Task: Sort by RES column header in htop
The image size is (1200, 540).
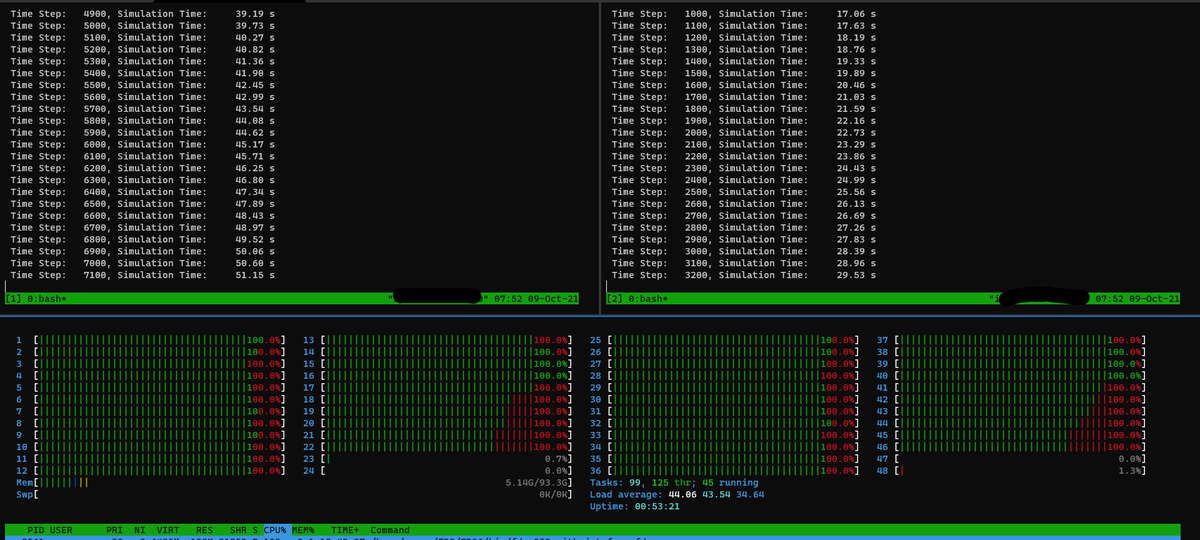Action: coord(204,530)
